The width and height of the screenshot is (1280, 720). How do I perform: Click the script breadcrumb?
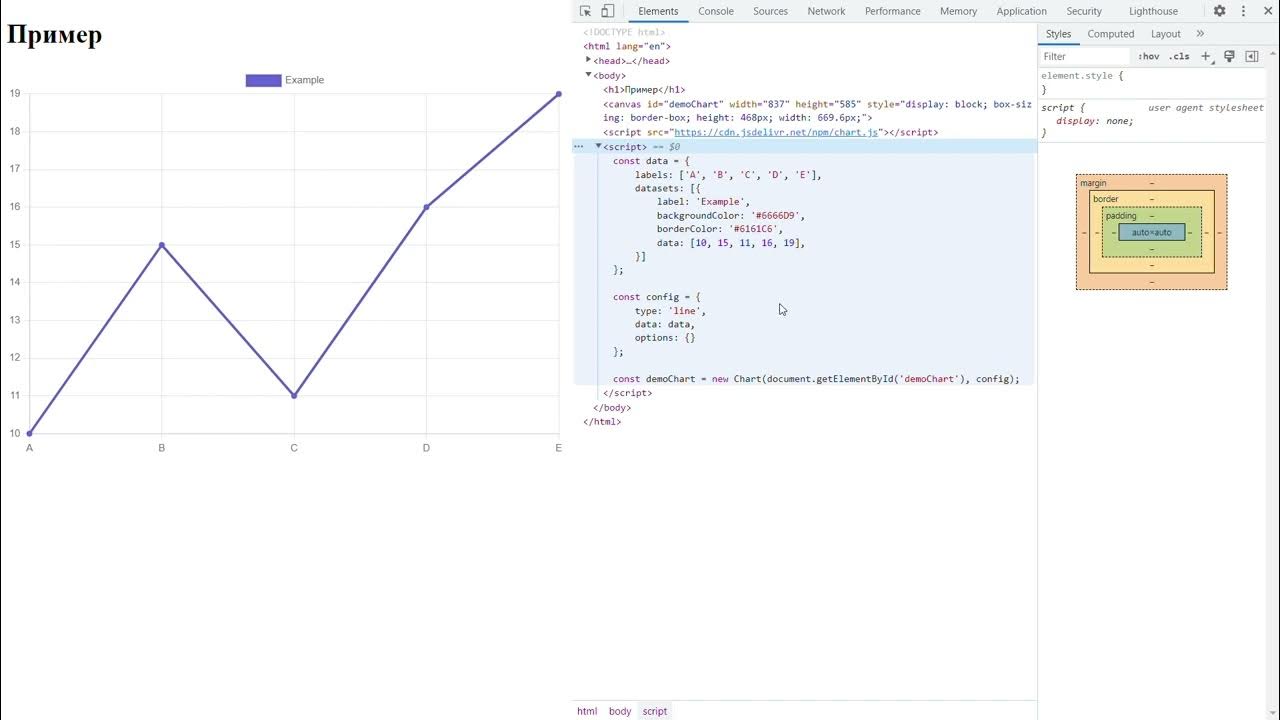click(655, 711)
